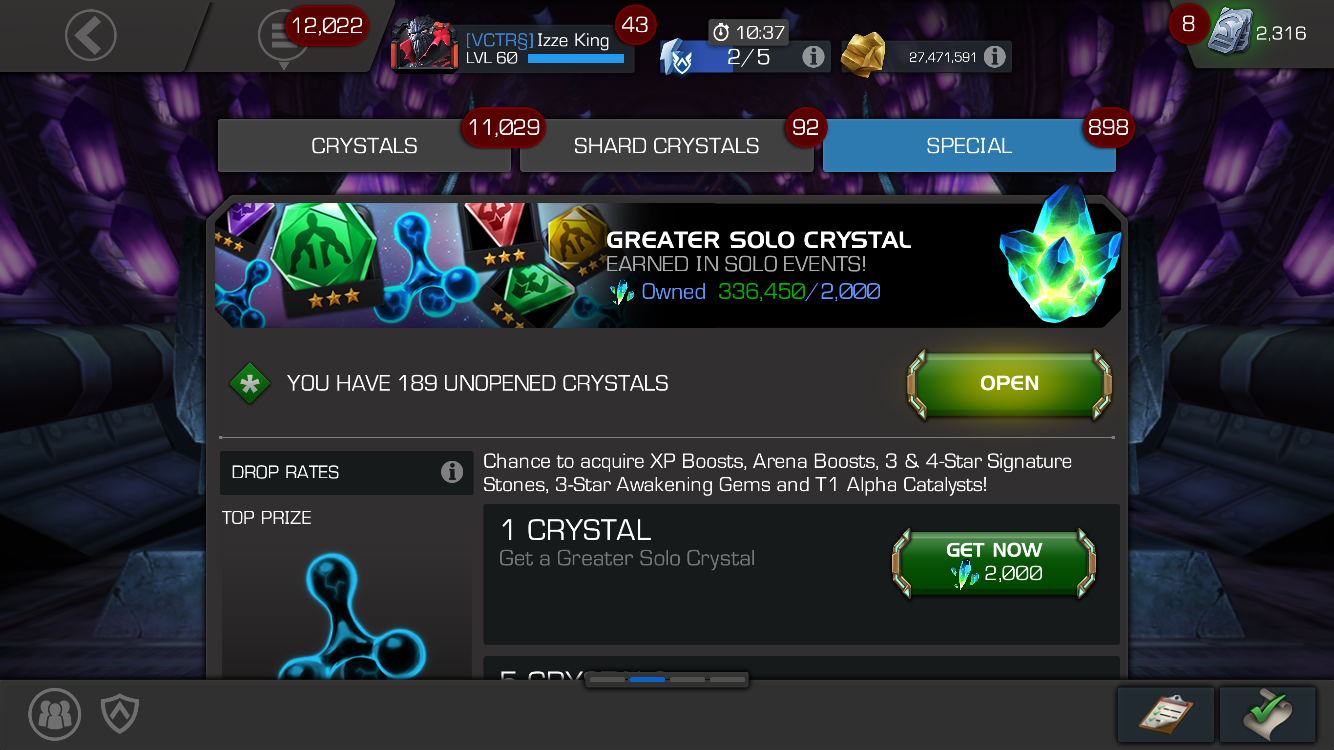Open the unopened crystals with Open button
The width and height of the screenshot is (1334, 750).
[x=1009, y=383]
